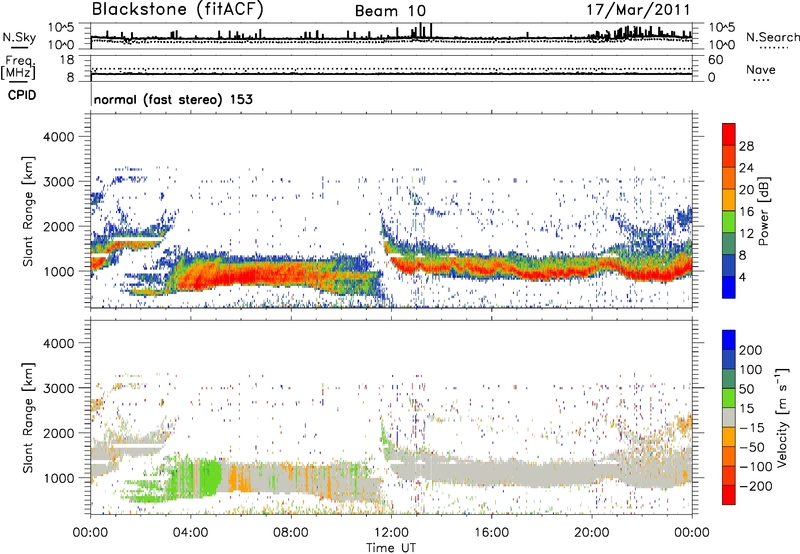Click the velocity panel 'Slant Range [km]' label
The width and height of the screenshot is (800, 554).
tap(28, 417)
